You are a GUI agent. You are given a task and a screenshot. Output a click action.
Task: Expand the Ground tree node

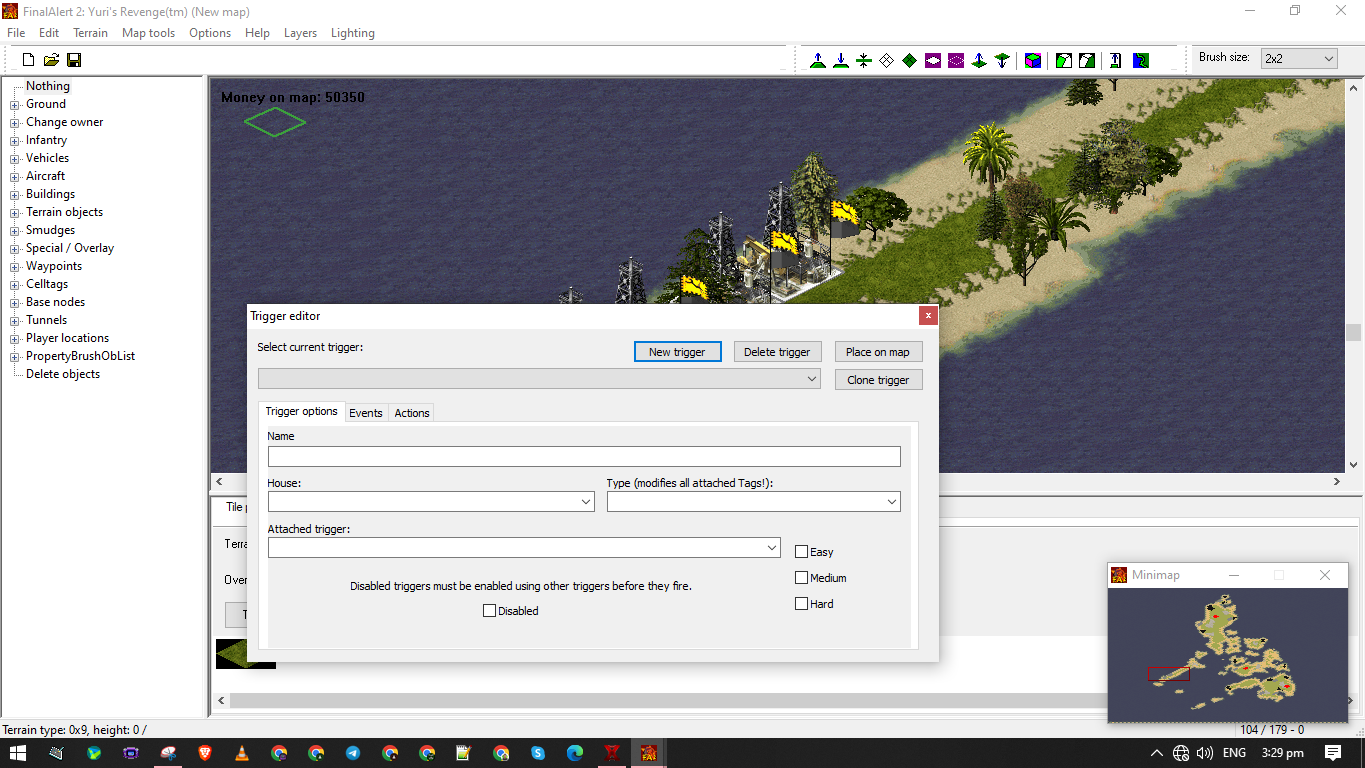click(x=15, y=105)
